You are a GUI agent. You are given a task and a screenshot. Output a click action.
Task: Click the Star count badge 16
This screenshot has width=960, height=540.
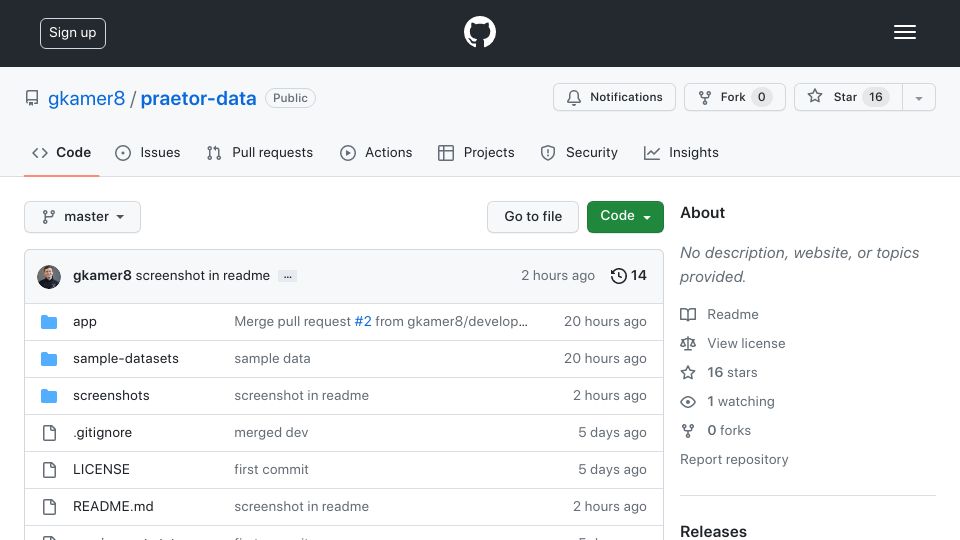876,97
